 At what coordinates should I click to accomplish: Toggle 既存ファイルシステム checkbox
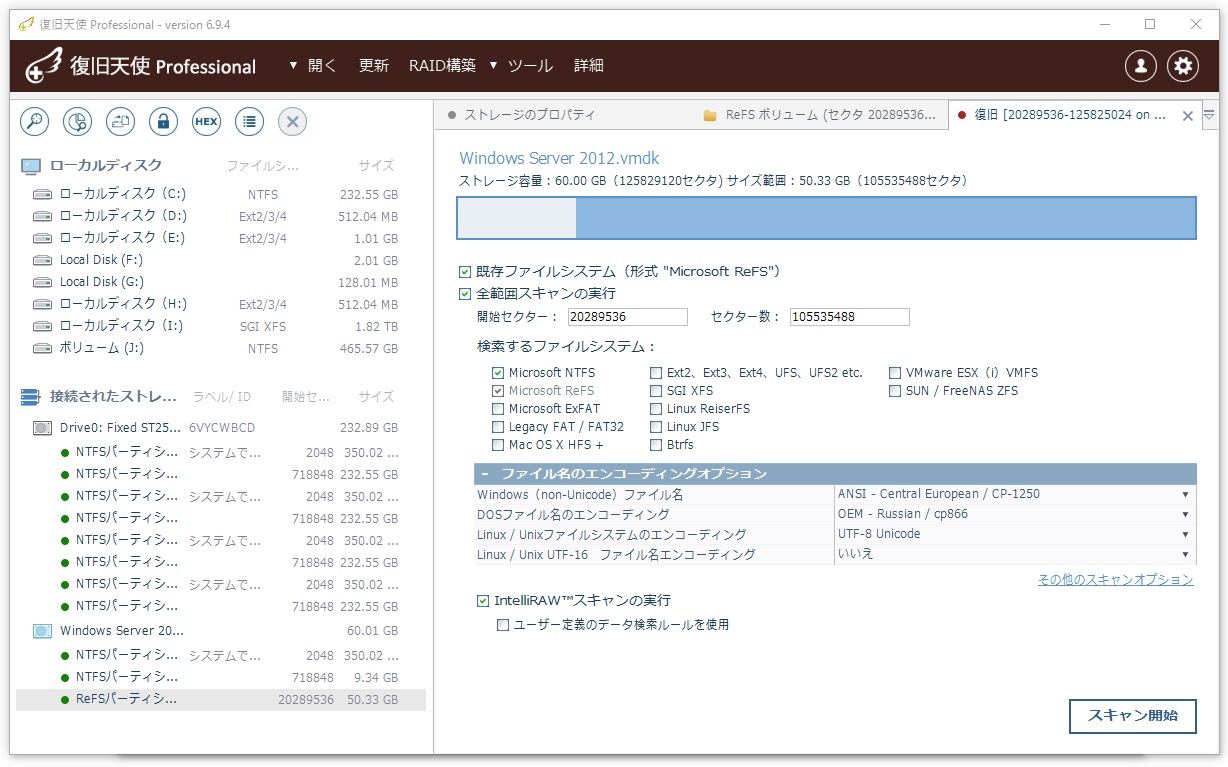pos(464,272)
